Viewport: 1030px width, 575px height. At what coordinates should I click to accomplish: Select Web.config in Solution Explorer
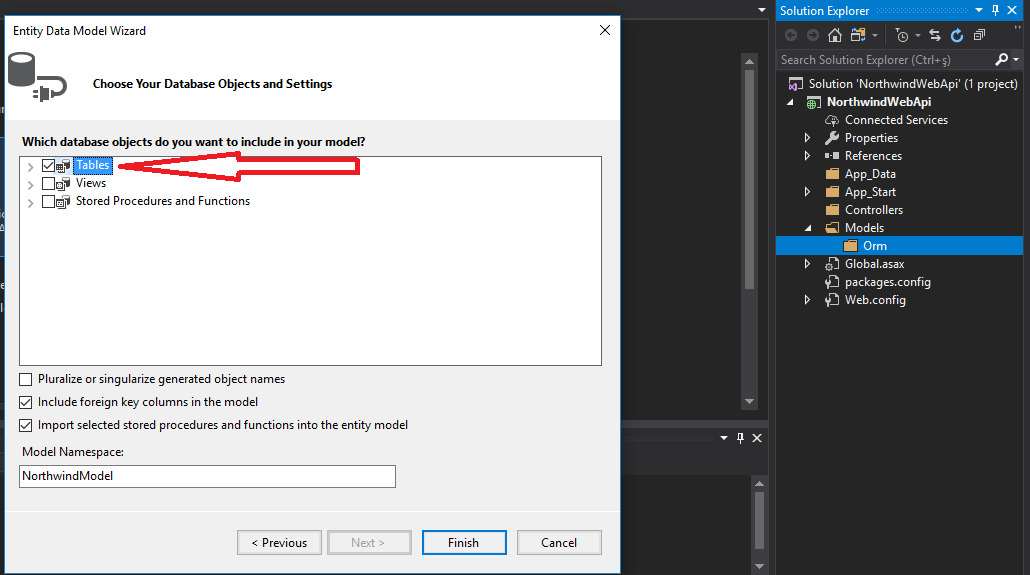click(x=875, y=300)
